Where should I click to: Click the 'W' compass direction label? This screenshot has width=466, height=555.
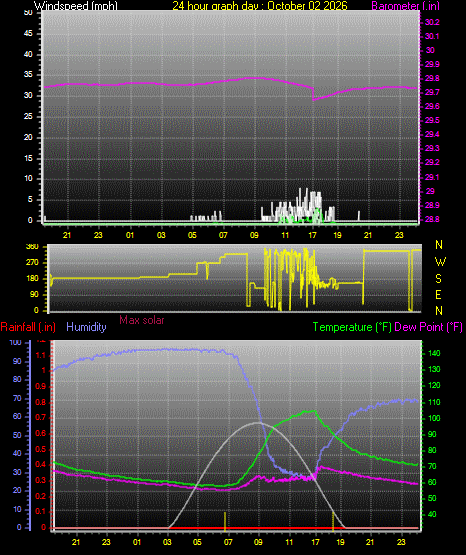440,262
